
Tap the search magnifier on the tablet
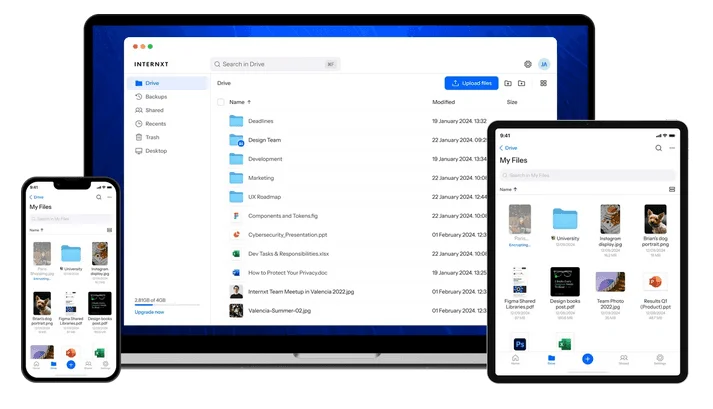pos(658,148)
